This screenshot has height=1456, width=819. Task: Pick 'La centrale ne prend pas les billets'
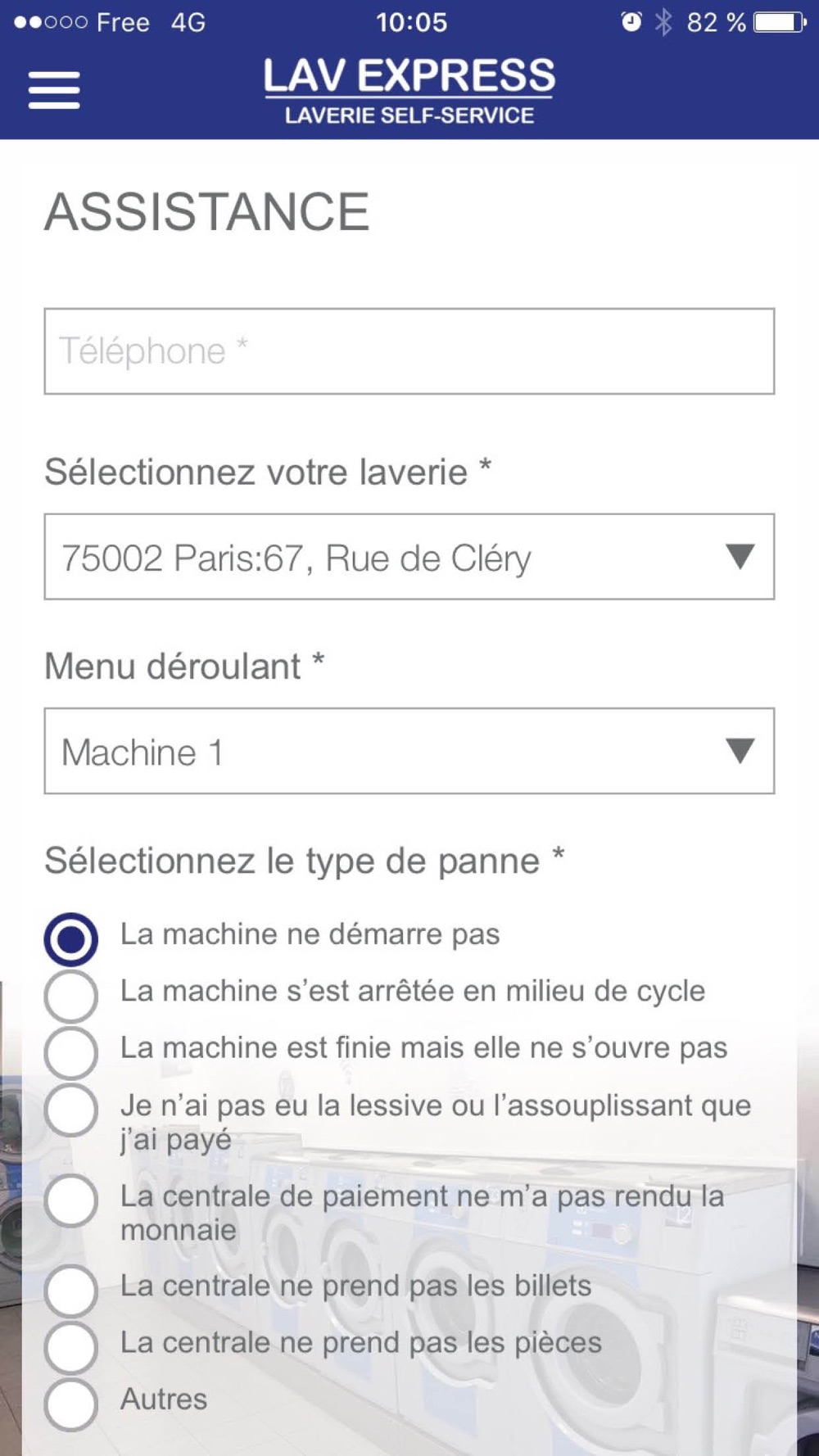[71, 1291]
